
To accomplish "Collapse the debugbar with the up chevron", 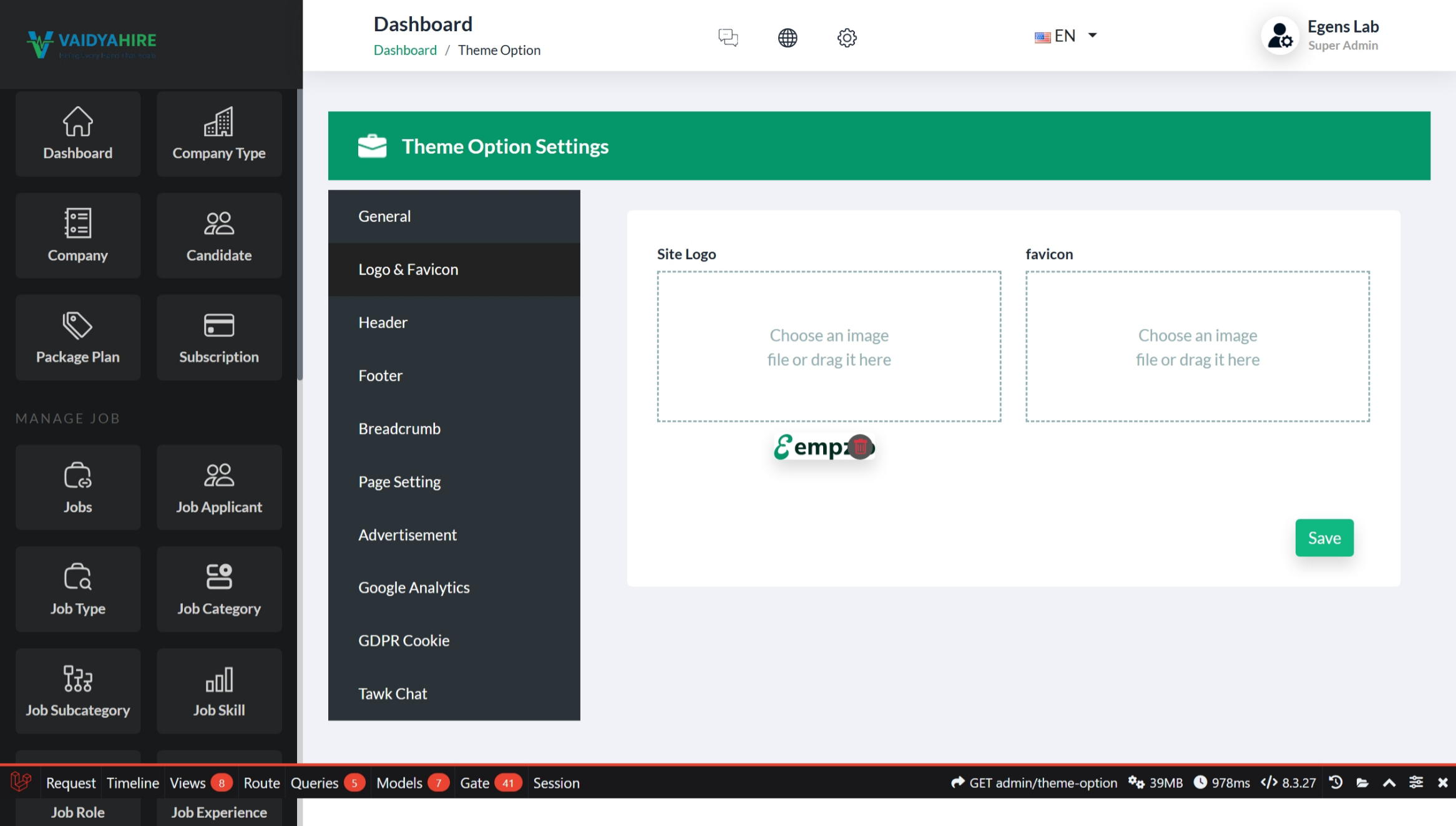I will coord(1389,782).
